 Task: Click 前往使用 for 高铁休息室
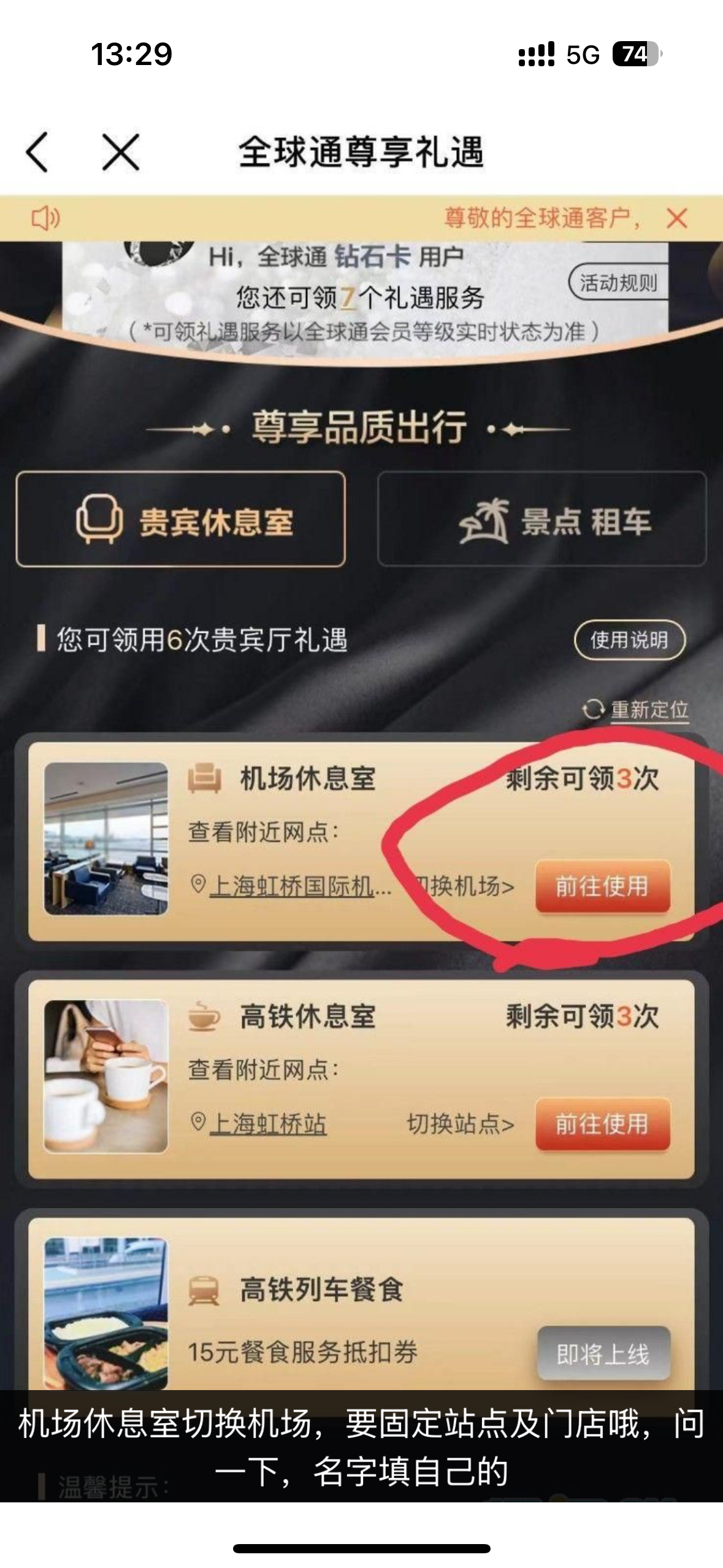coord(603,1124)
